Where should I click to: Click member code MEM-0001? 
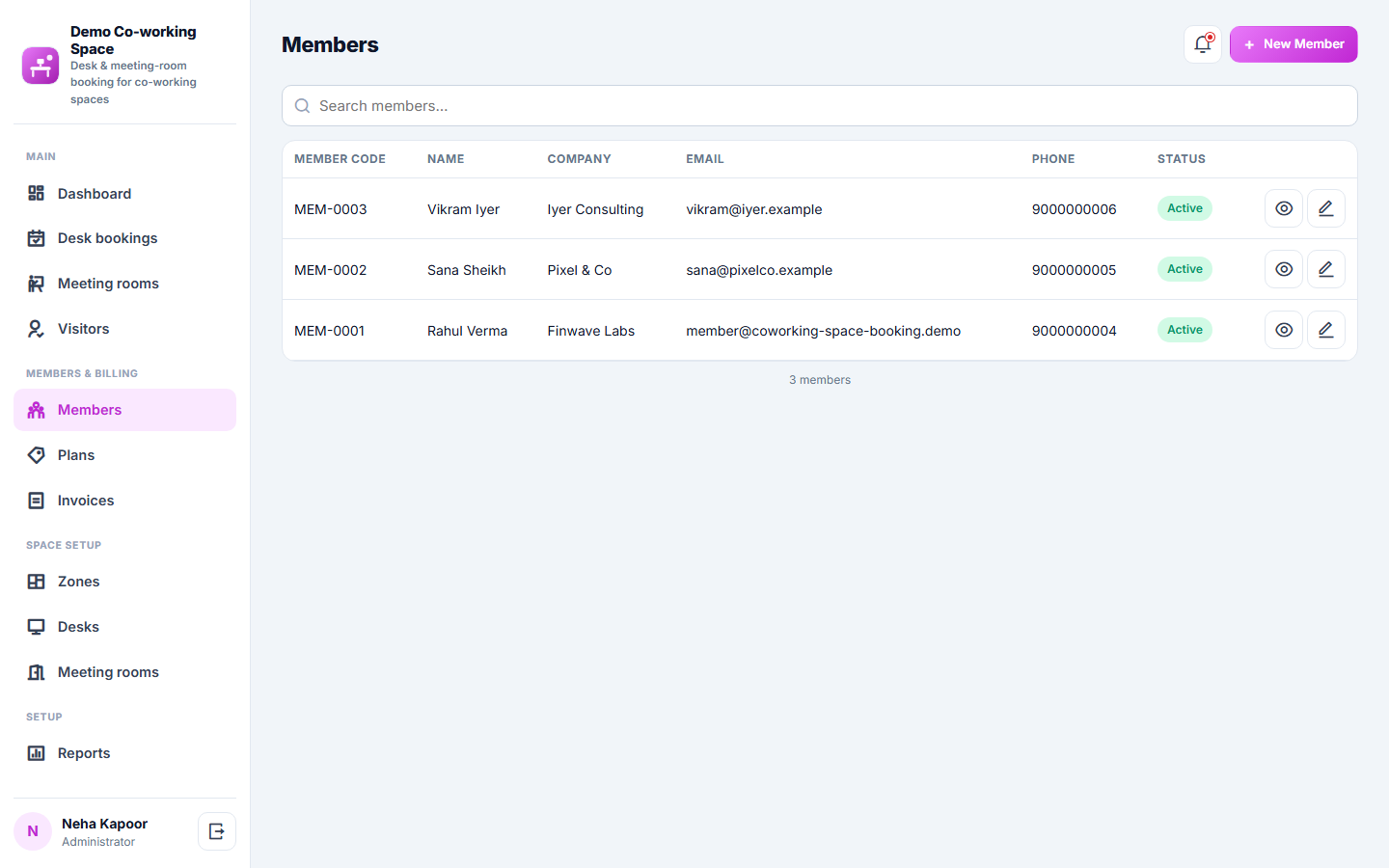(x=330, y=331)
